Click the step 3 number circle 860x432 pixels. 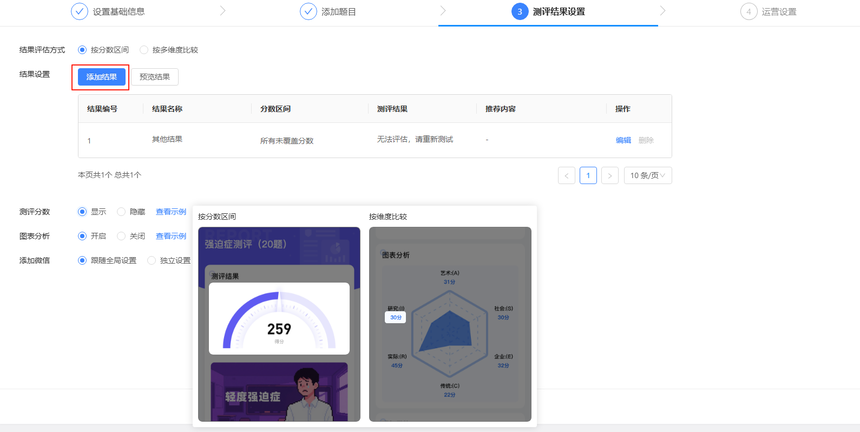coord(520,12)
